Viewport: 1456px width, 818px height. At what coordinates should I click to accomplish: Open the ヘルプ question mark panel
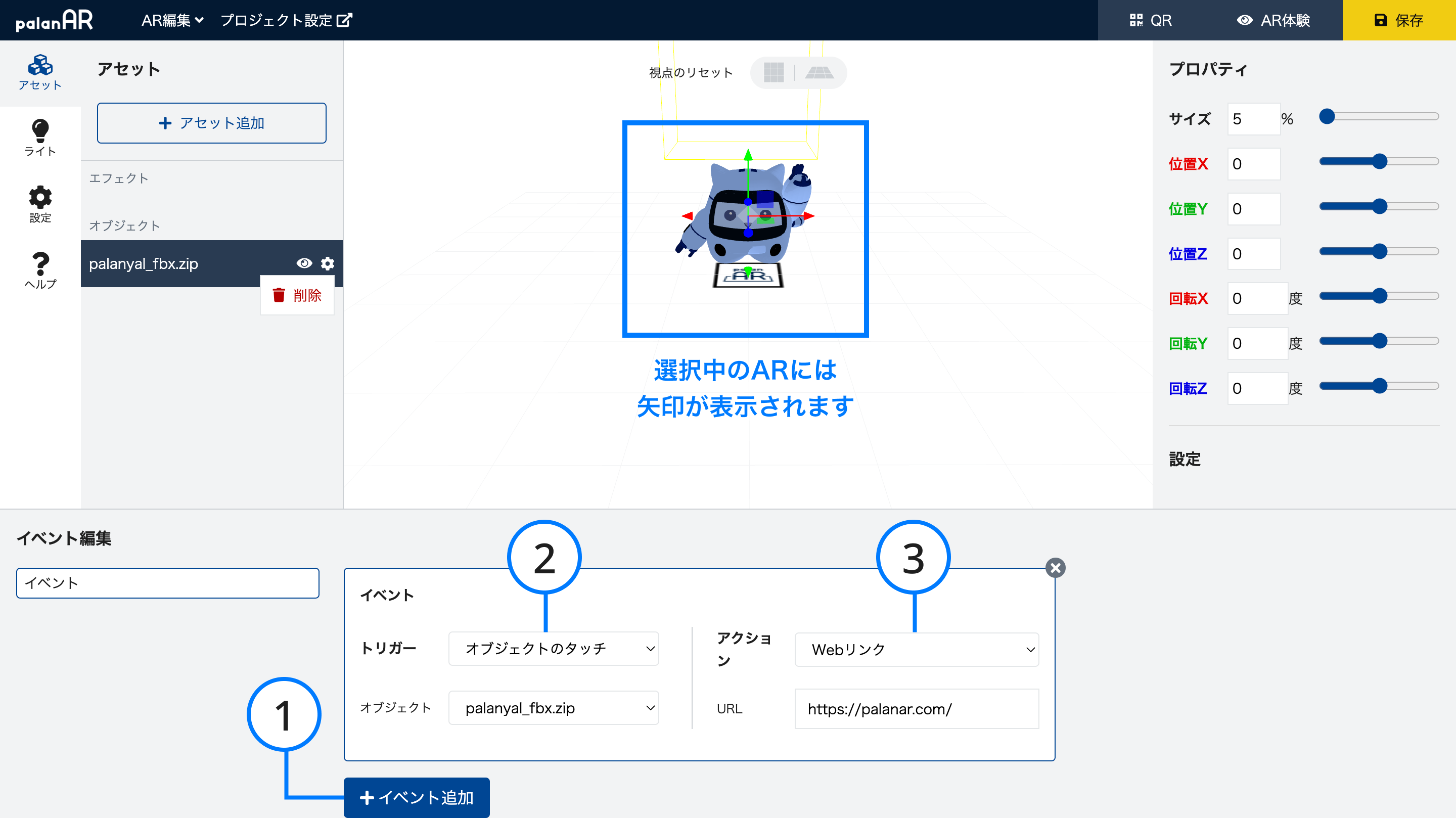[39, 270]
